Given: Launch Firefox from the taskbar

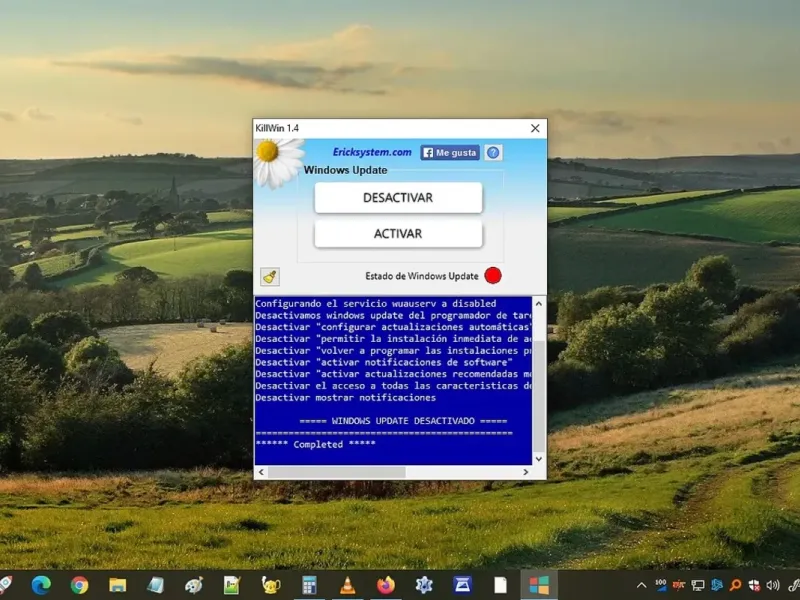Looking at the screenshot, I should (x=386, y=585).
